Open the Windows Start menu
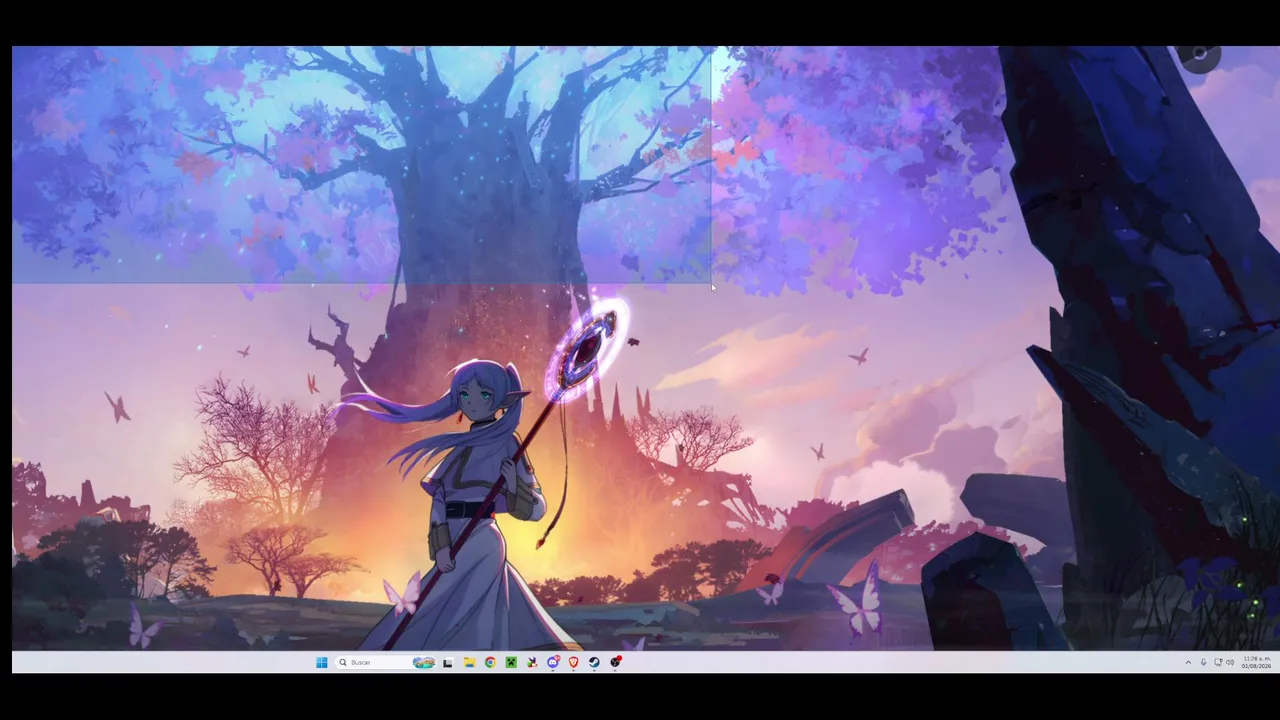Image resolution: width=1280 pixels, height=720 pixels. click(x=322, y=662)
